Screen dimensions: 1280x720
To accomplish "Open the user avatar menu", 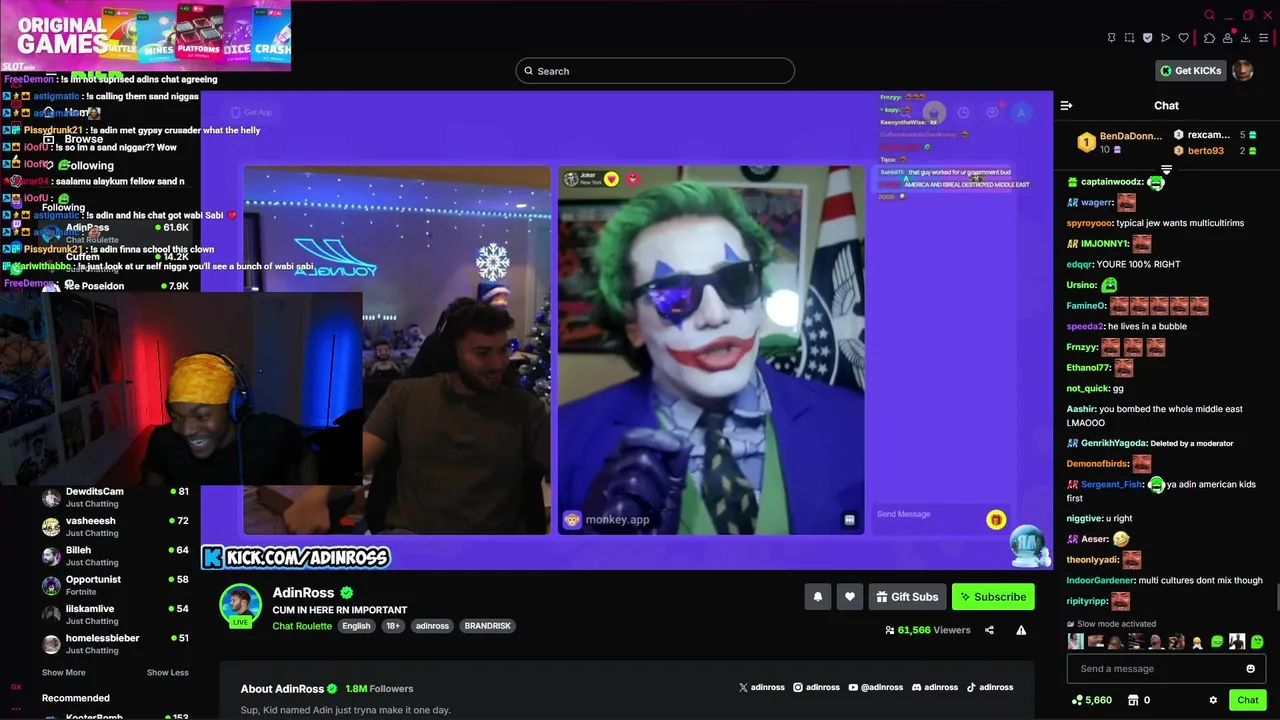I will click(1242, 70).
